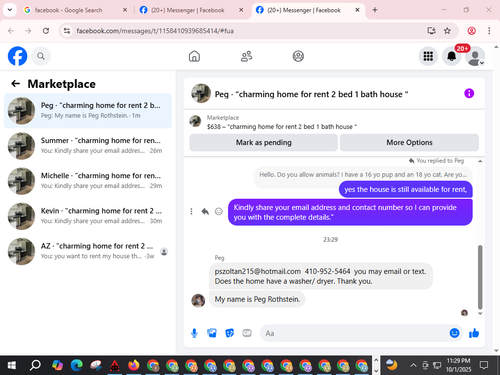This screenshot has width=500, height=375.
Task: Open AZ conversation in Marketplace list
Action: [88, 251]
